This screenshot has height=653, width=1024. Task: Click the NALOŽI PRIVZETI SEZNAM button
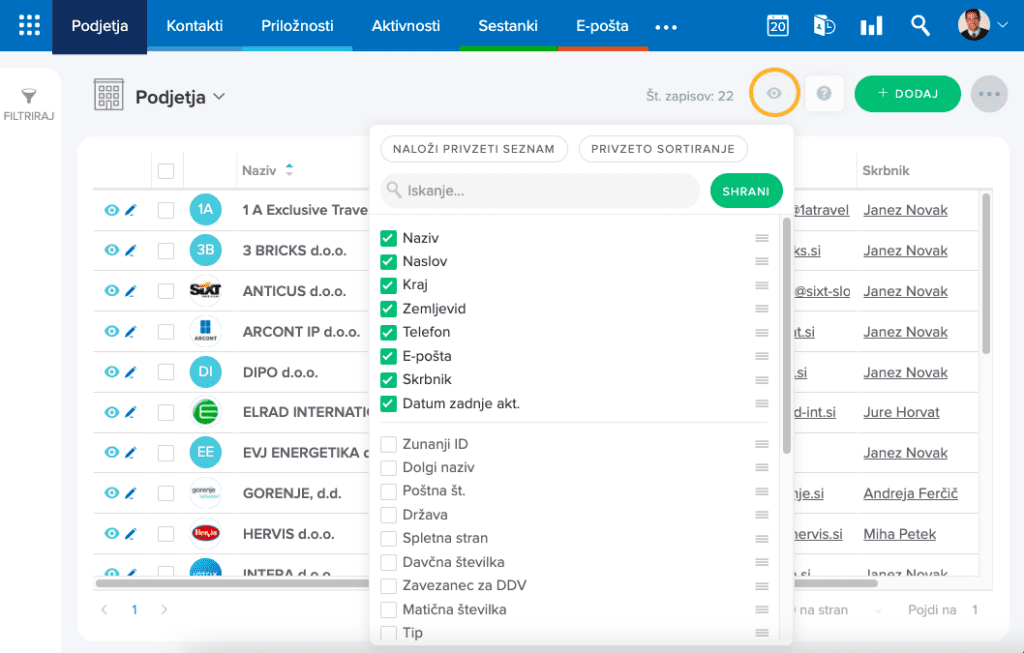coord(474,149)
